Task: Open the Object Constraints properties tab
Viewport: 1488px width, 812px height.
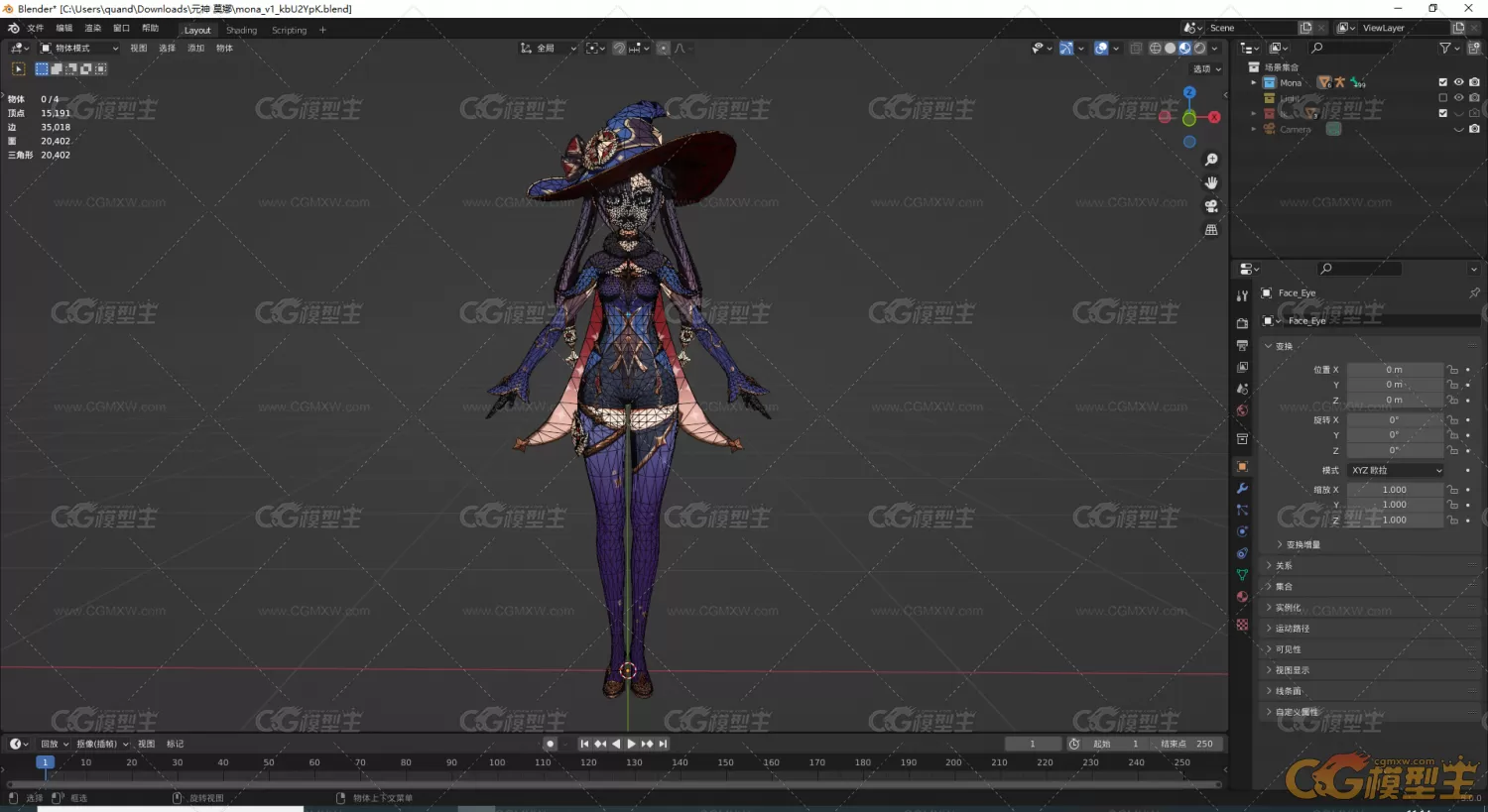Action: coord(1242,553)
